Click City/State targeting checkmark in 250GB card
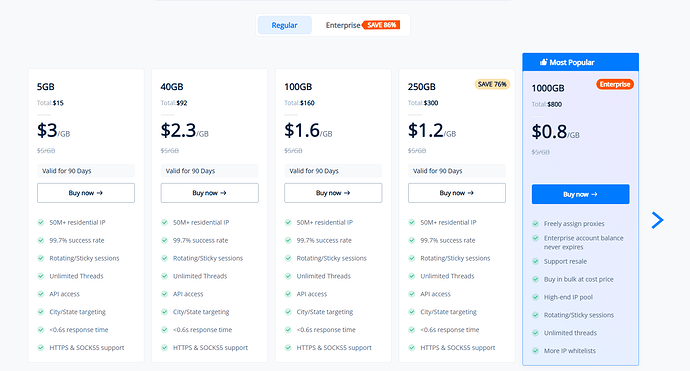Viewport: 690px width, 371px height. point(412,312)
